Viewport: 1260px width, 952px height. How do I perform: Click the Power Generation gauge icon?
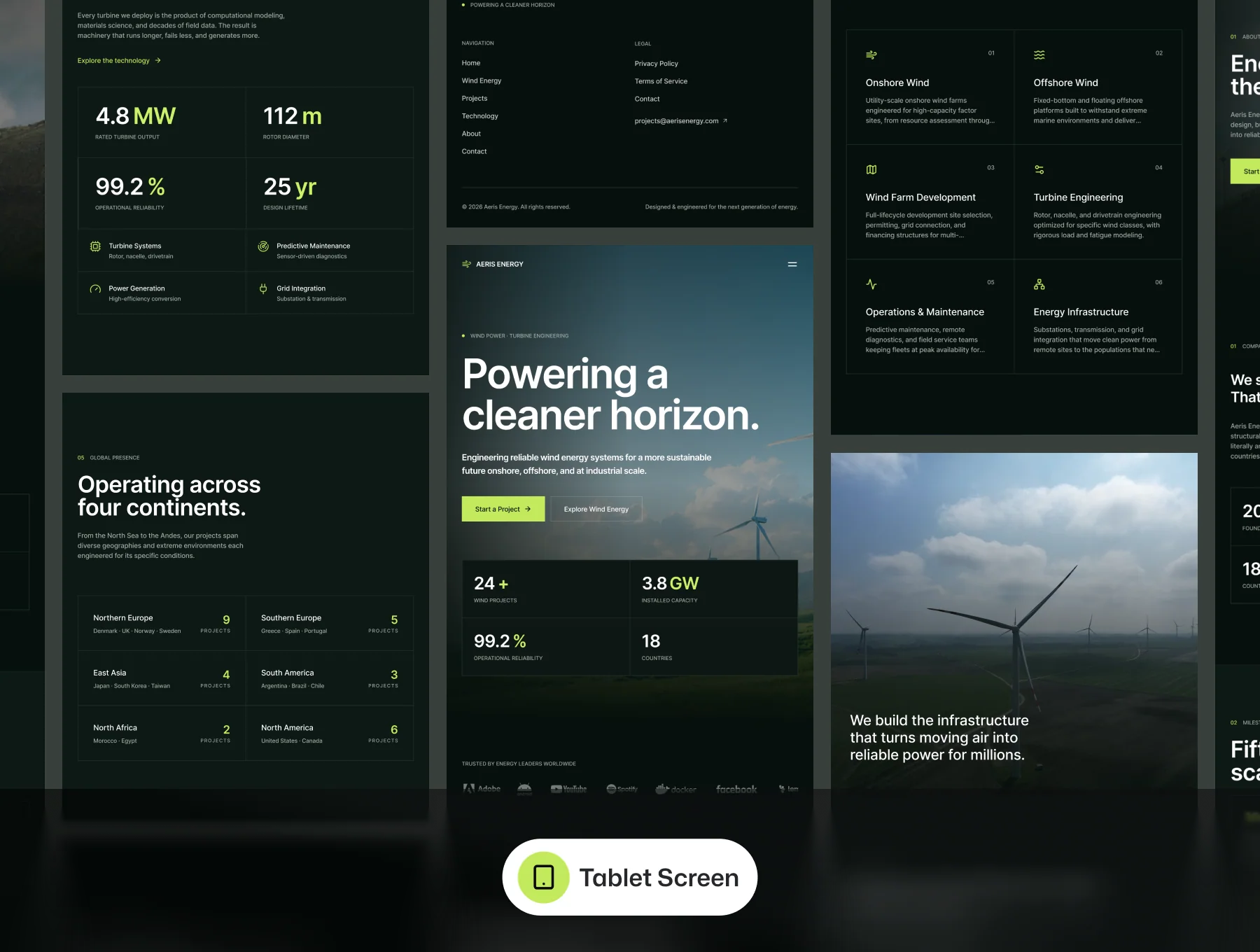pos(95,289)
